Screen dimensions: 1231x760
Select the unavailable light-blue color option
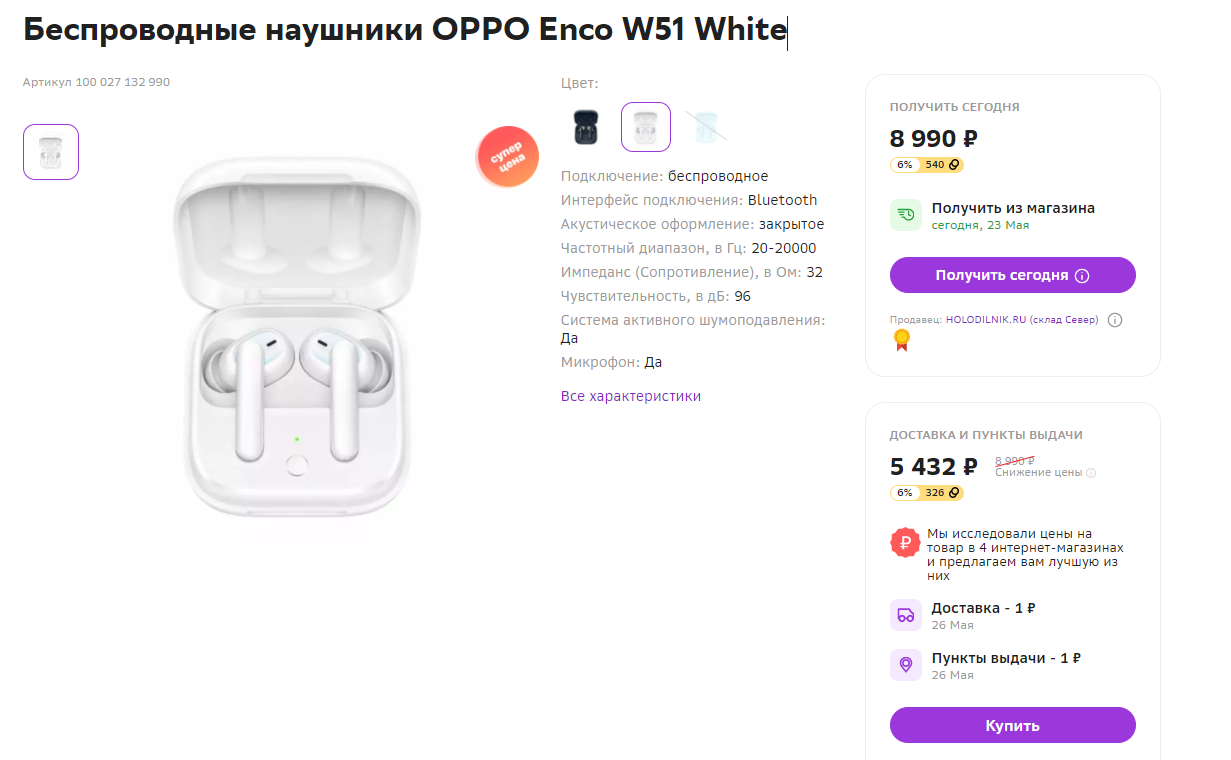pos(706,127)
